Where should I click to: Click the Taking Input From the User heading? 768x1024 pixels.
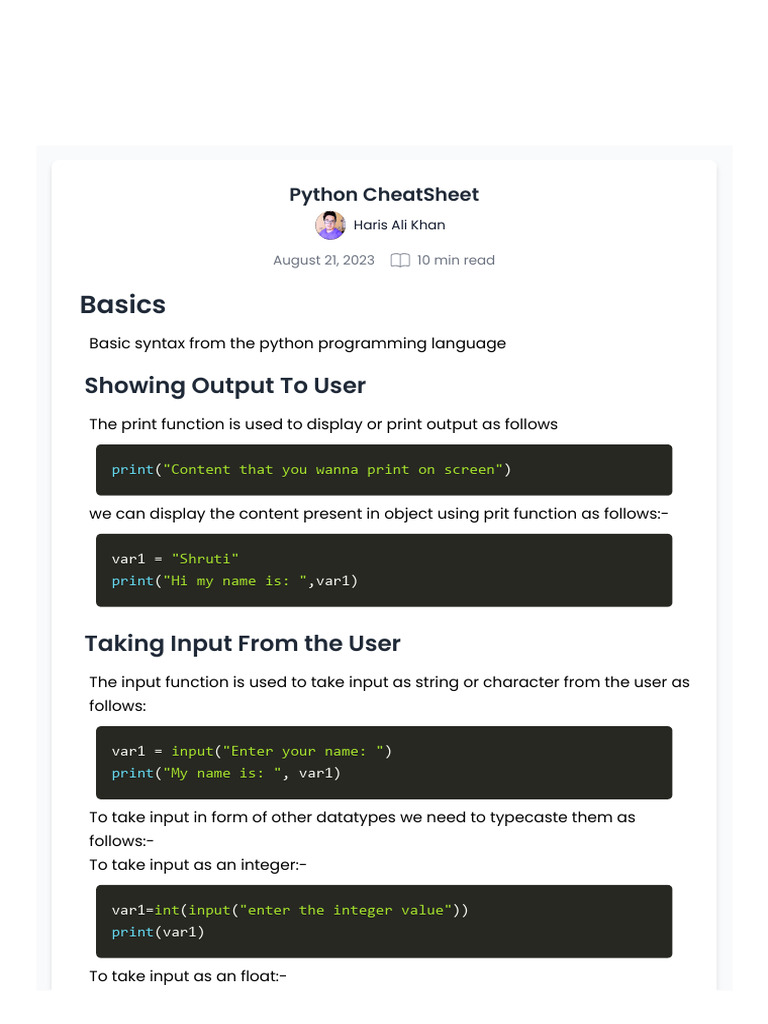point(242,644)
